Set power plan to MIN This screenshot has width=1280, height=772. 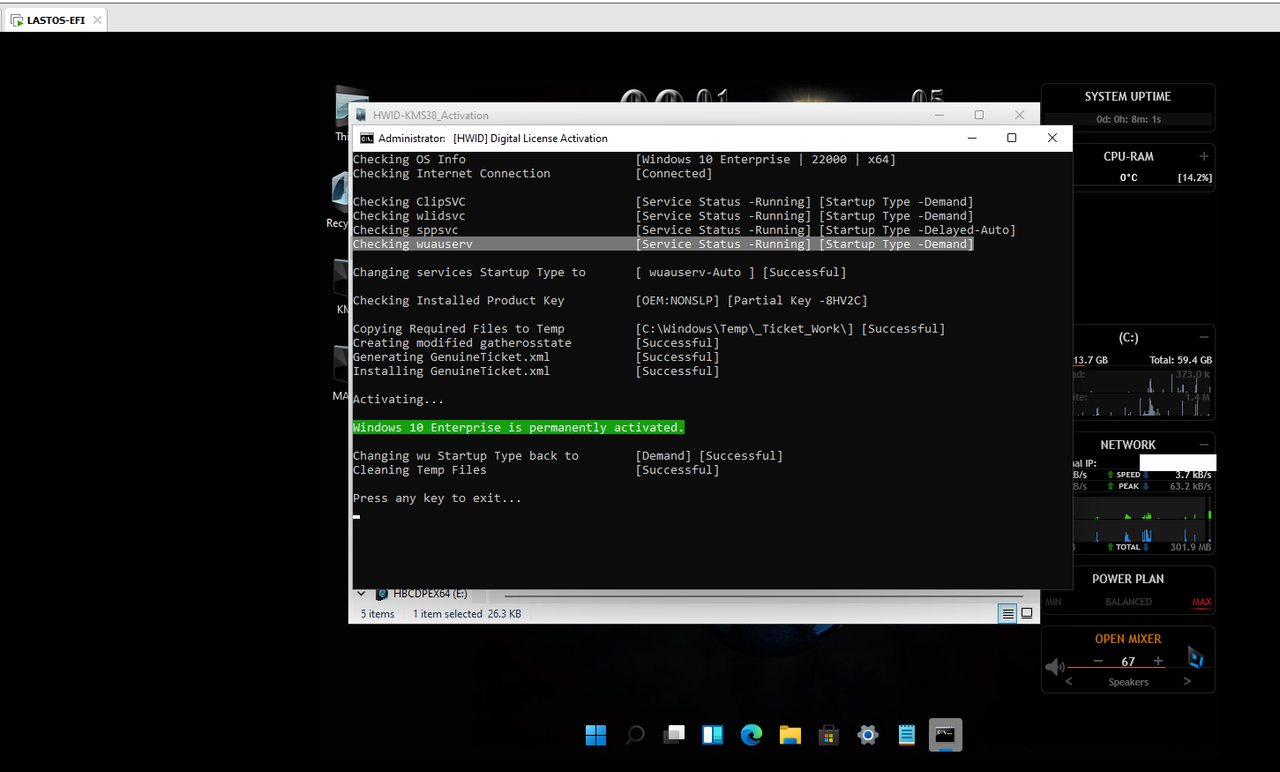click(1053, 602)
